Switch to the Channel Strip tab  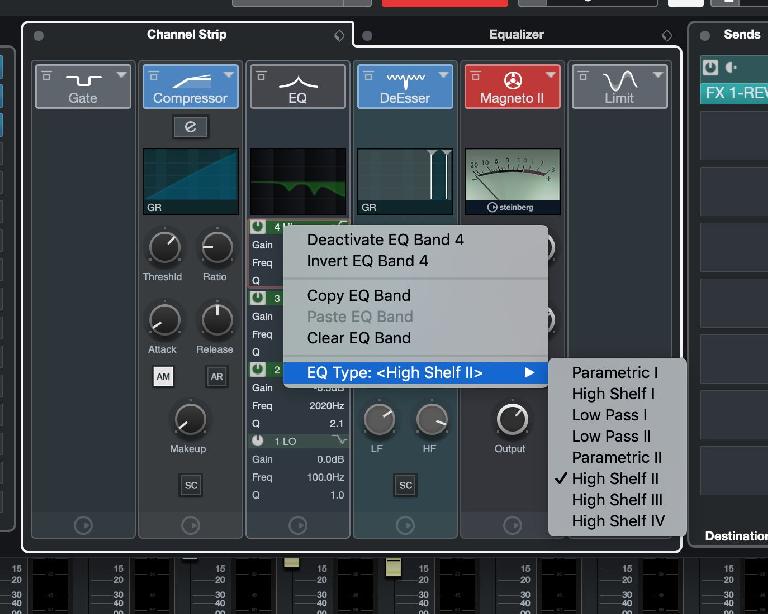tap(187, 34)
